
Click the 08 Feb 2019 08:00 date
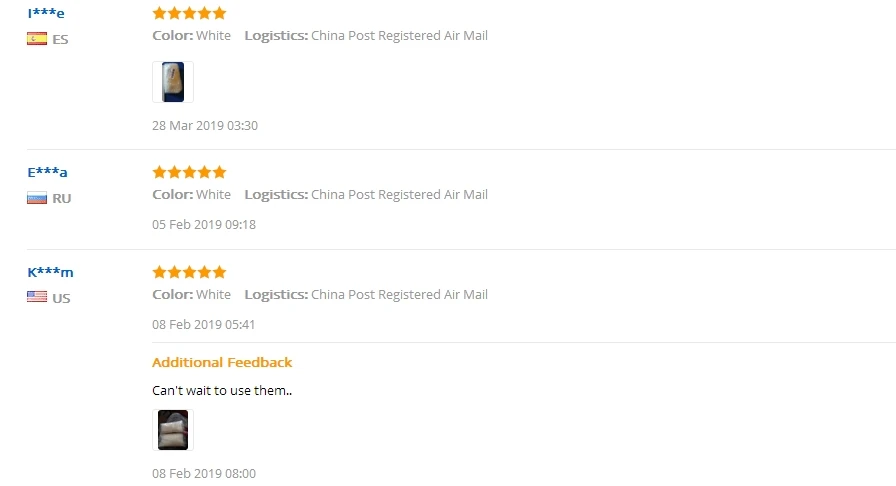[203, 473]
